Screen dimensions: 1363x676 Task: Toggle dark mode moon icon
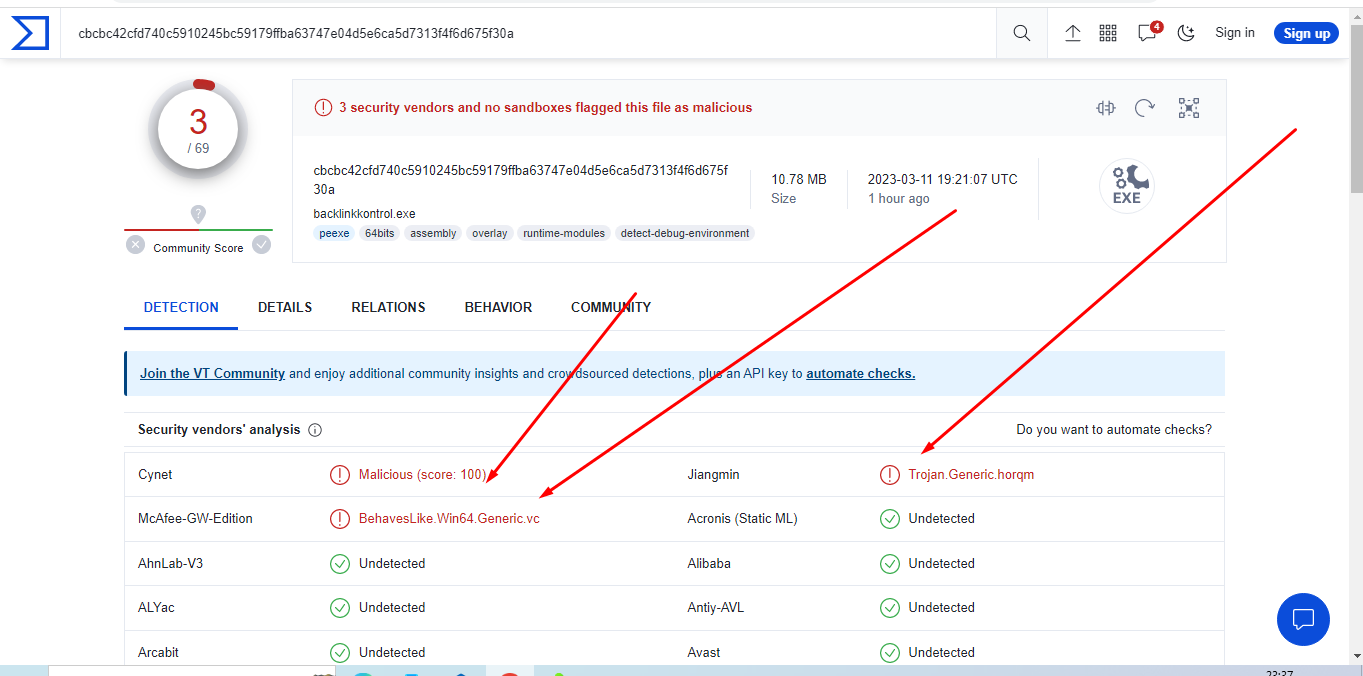tap(1186, 33)
